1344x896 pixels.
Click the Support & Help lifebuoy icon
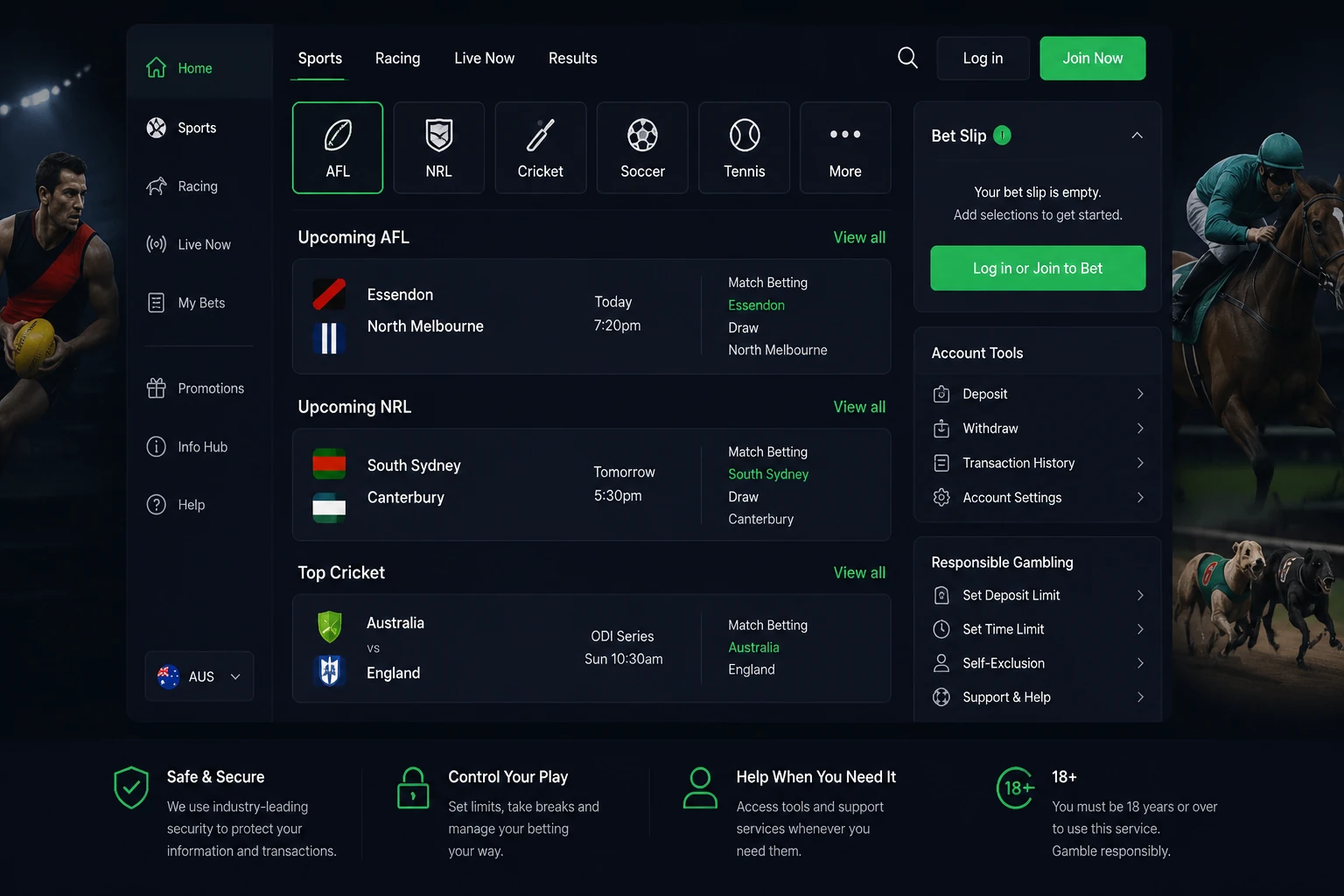(941, 697)
